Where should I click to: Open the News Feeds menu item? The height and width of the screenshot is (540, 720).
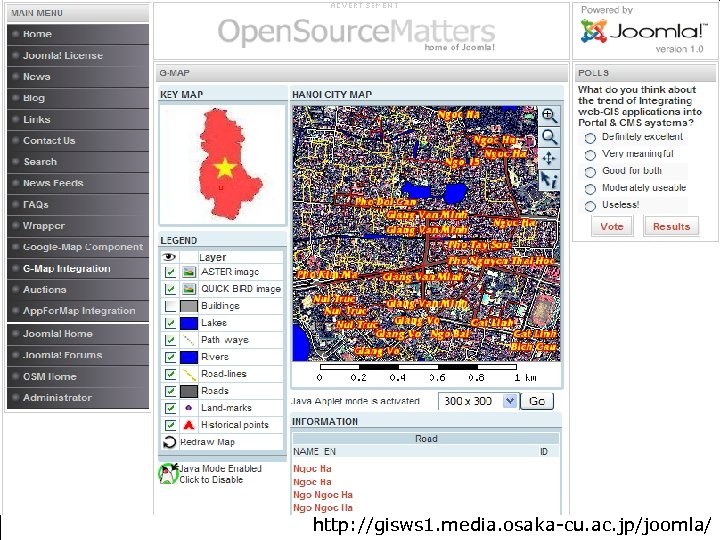(78, 183)
